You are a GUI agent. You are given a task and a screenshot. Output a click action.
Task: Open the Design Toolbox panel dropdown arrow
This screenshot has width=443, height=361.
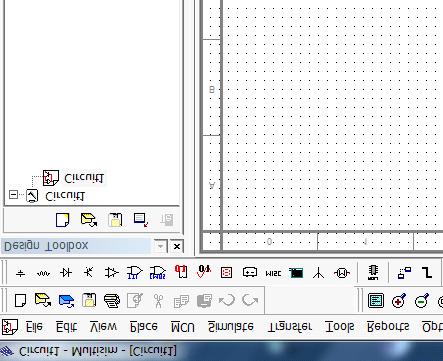pyautogui.click(x=161, y=247)
